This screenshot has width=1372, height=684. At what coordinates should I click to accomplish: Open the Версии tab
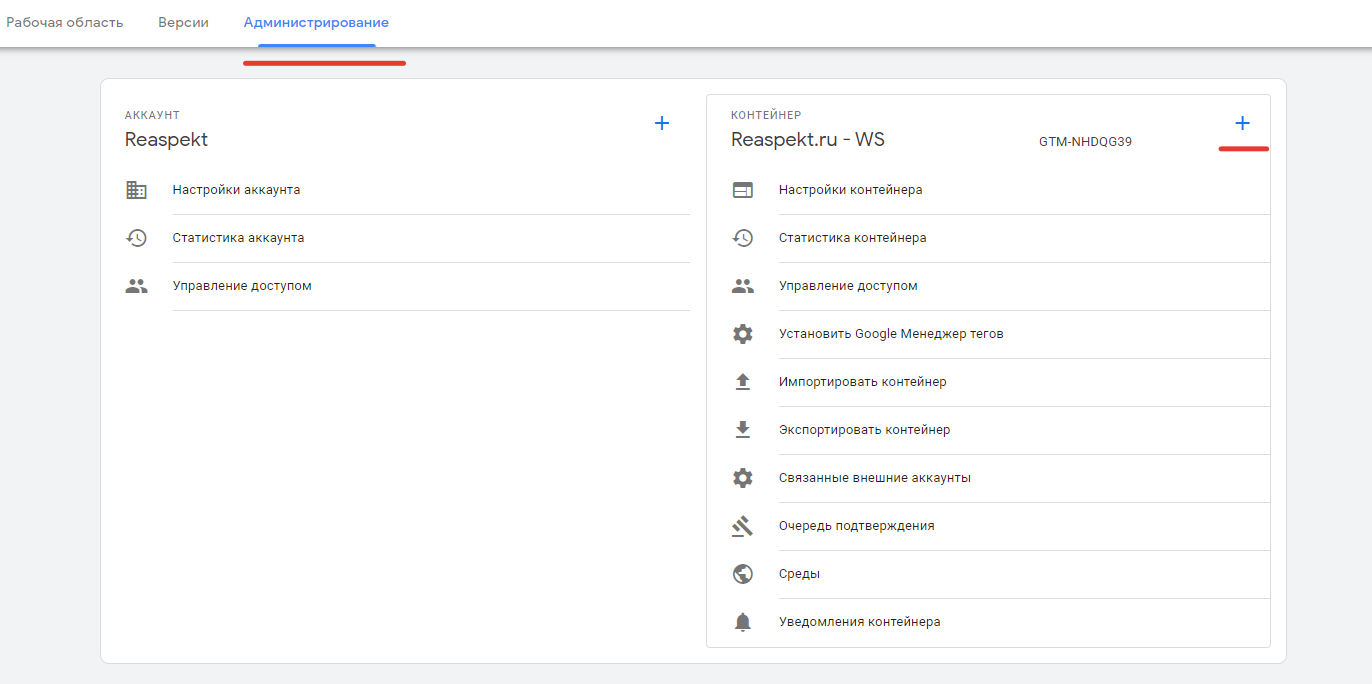[x=183, y=22]
